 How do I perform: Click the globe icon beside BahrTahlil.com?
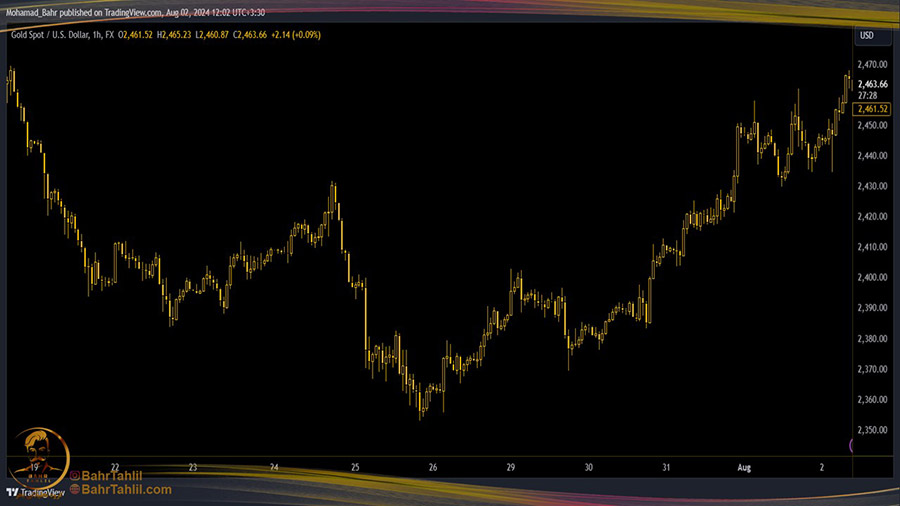coord(74,490)
